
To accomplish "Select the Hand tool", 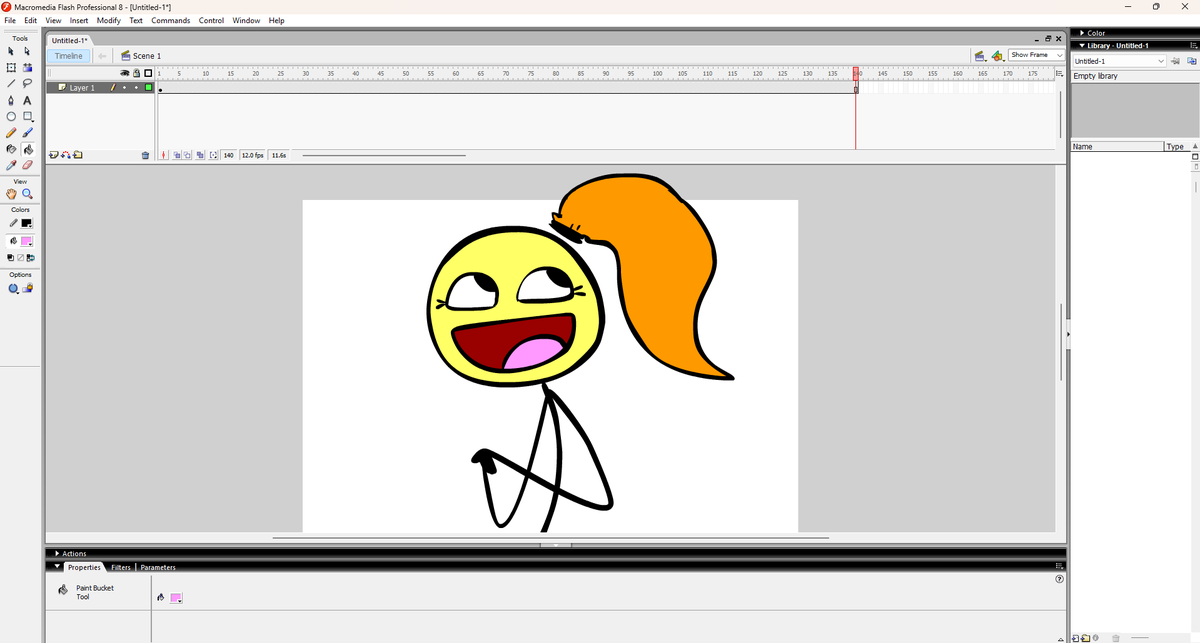I will pyautogui.click(x=11, y=193).
